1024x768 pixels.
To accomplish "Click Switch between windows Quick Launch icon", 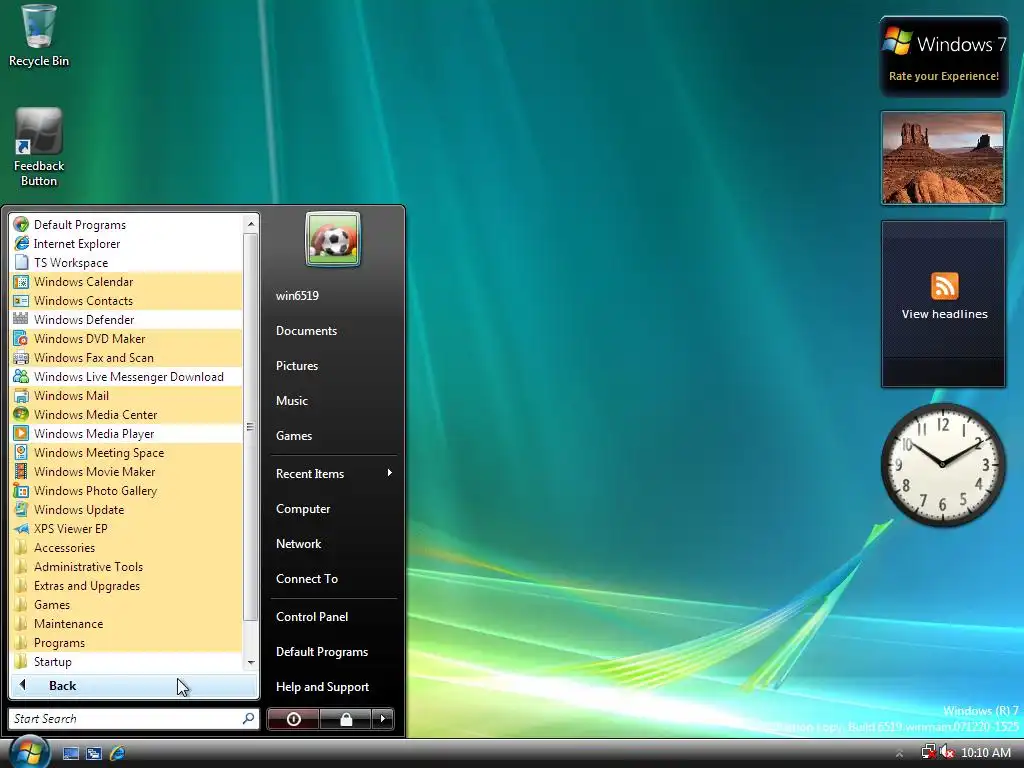I will tap(94, 753).
